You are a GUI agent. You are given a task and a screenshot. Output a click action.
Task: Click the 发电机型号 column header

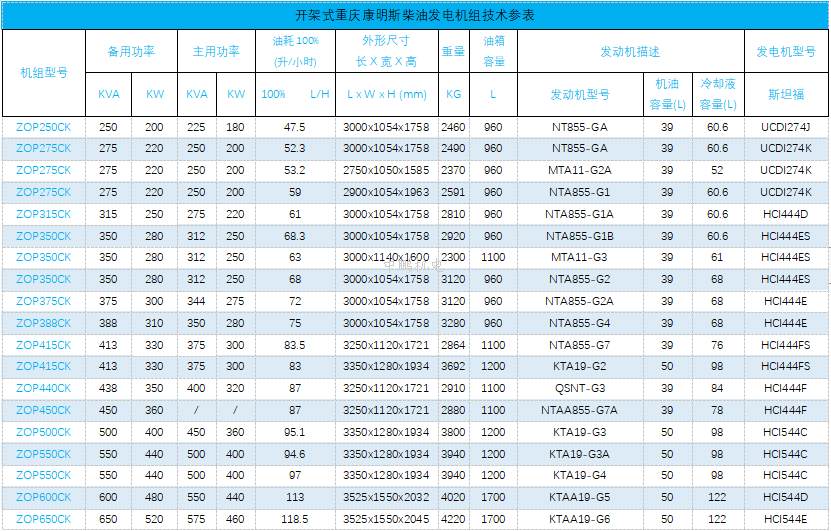[786, 51]
